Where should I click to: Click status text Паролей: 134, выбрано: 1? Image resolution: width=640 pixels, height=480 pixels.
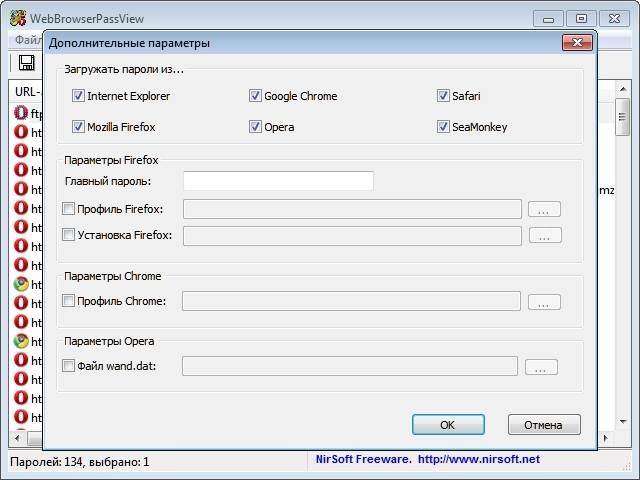tap(80, 462)
